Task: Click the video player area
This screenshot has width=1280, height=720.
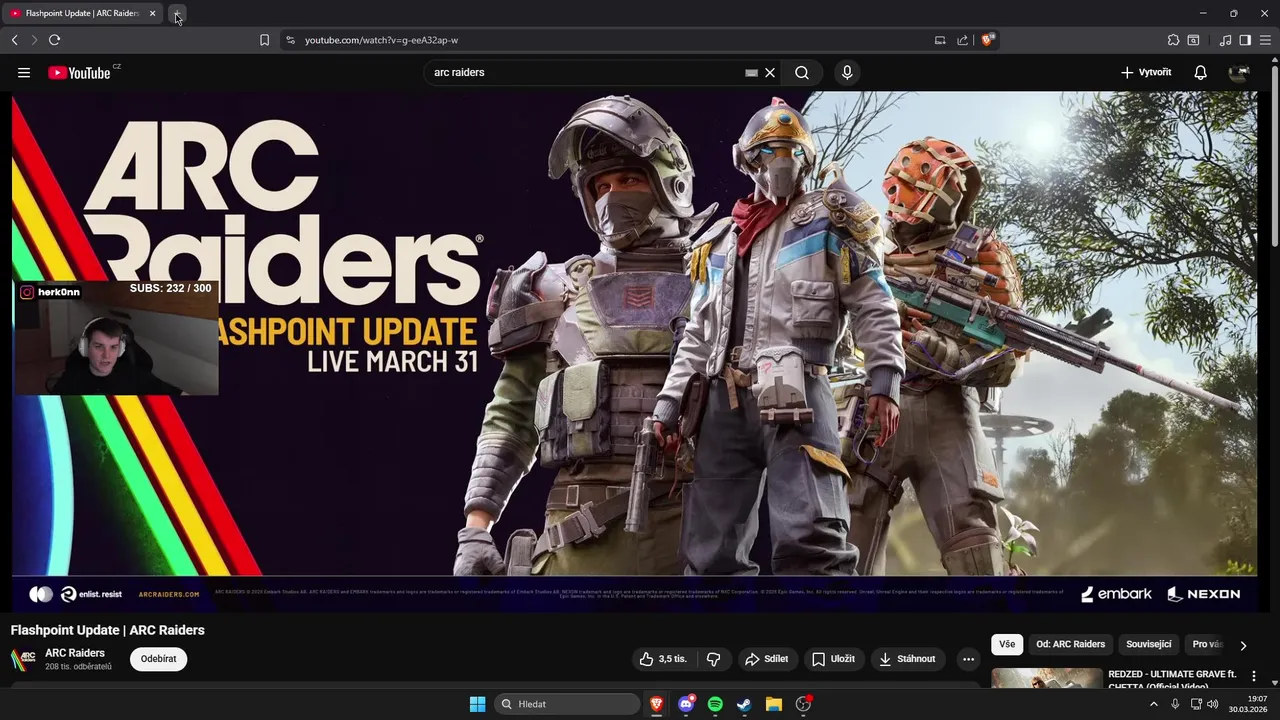Action: pos(634,351)
